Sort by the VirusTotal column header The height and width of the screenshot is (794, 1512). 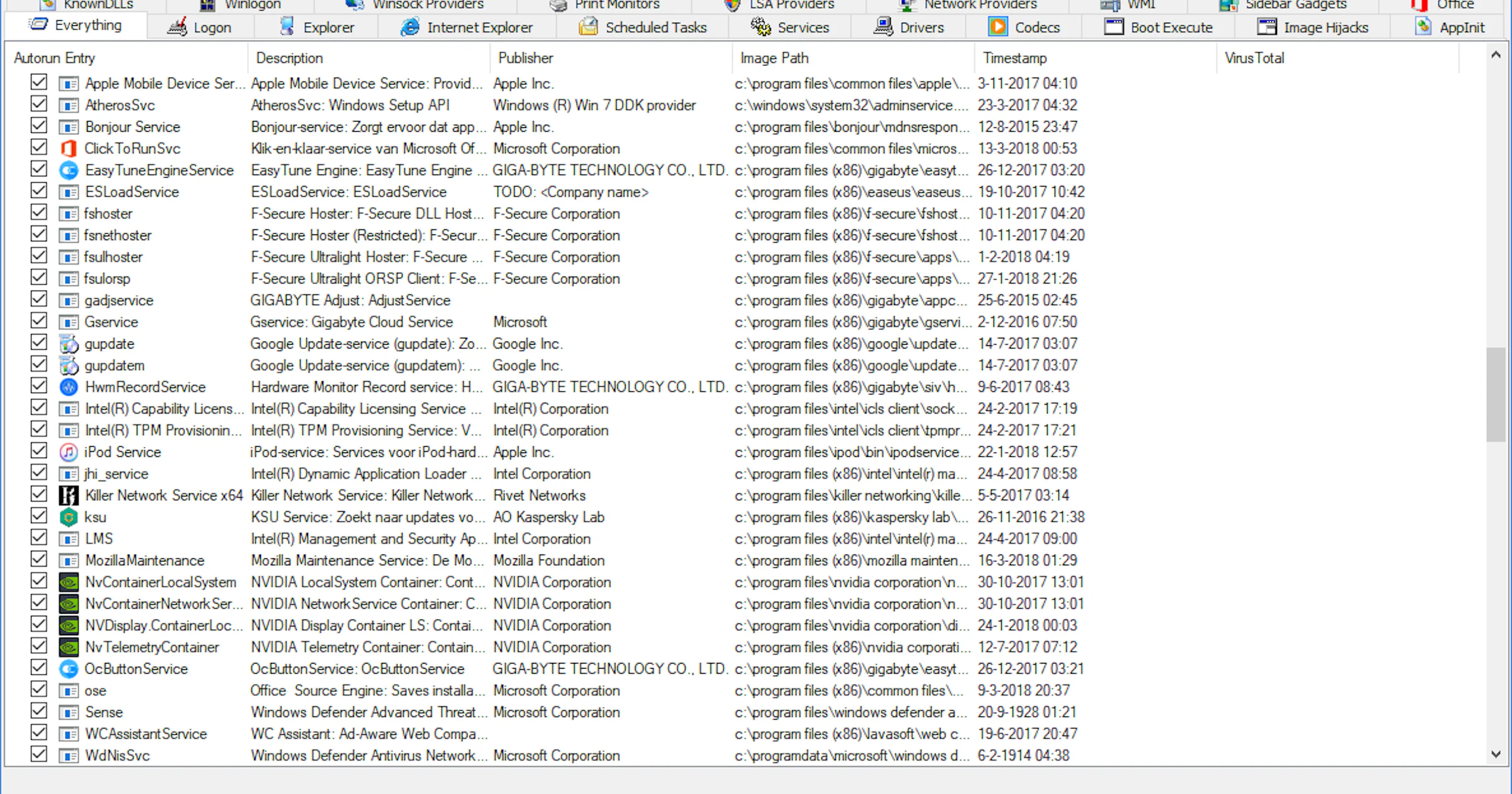pos(1338,58)
